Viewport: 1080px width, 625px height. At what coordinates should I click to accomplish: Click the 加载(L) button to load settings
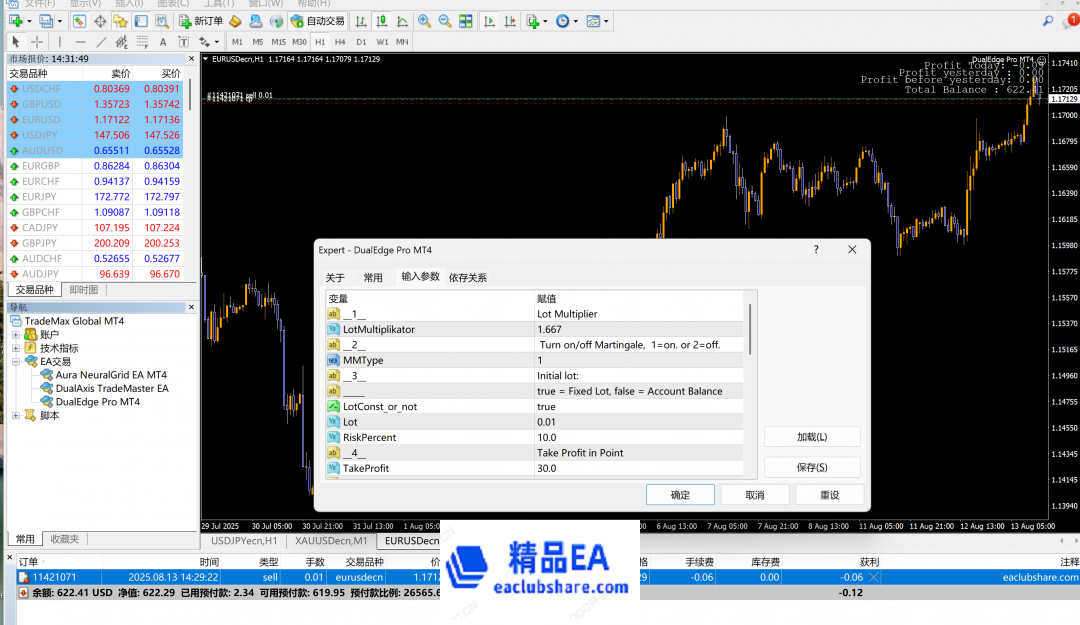coord(811,437)
